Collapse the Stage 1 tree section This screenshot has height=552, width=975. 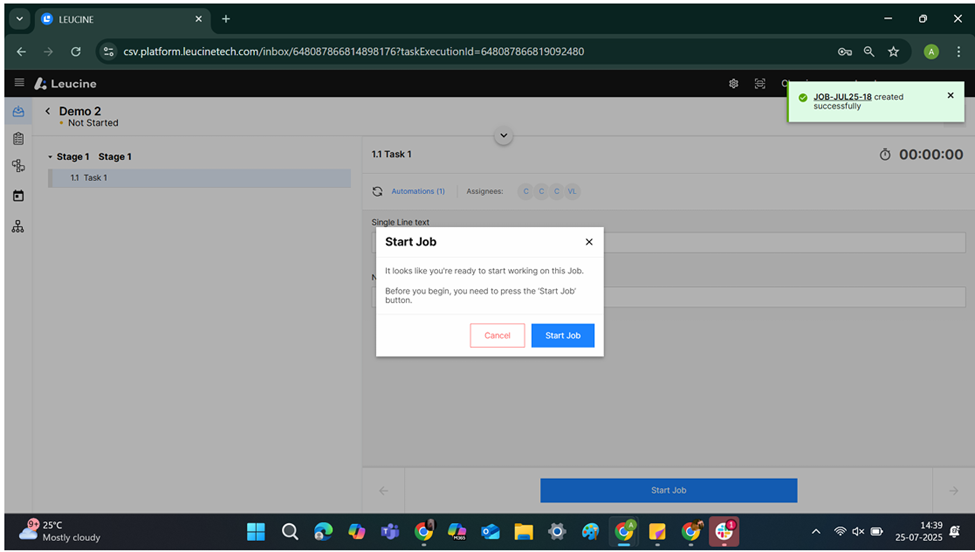(50, 157)
